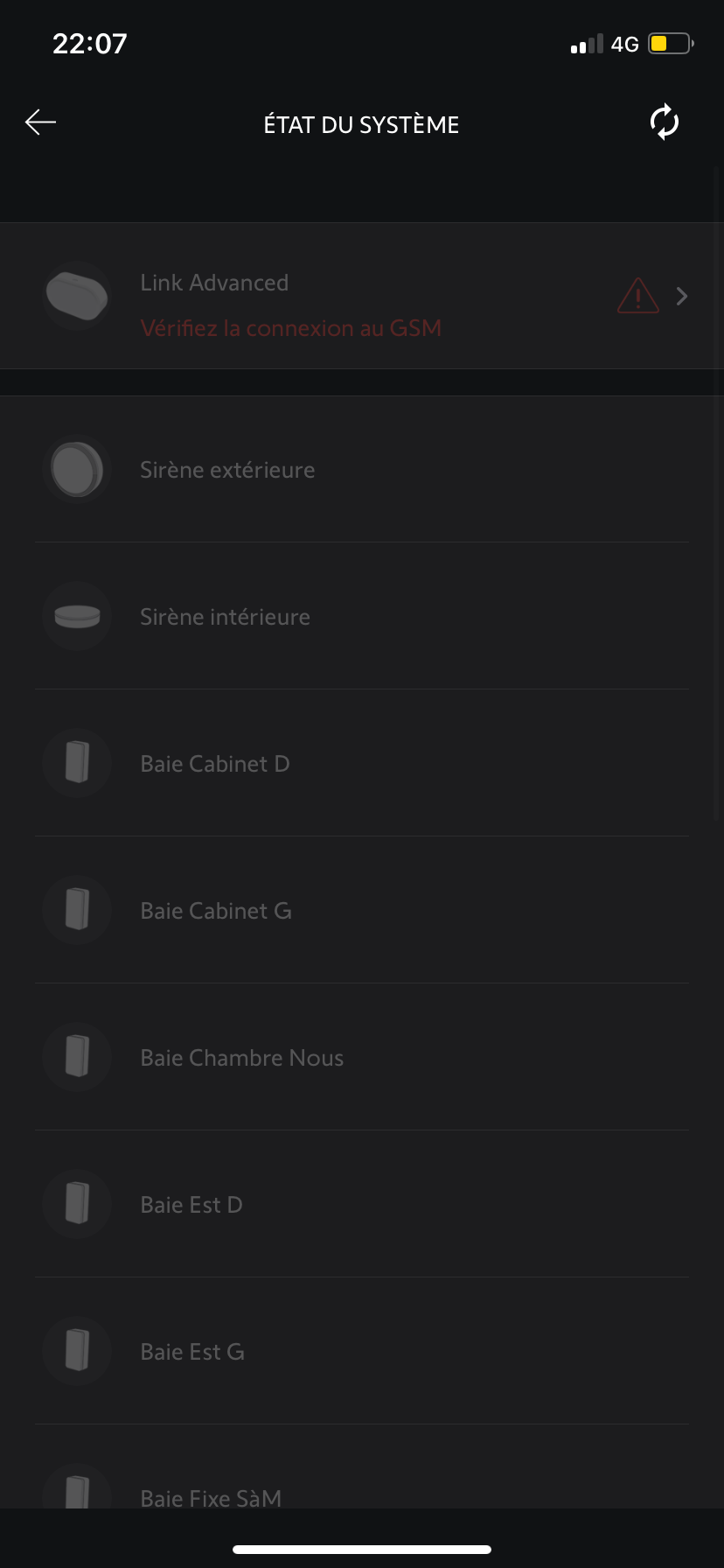724x1568 pixels.
Task: Tap the back arrow icon
Action: [x=40, y=122]
